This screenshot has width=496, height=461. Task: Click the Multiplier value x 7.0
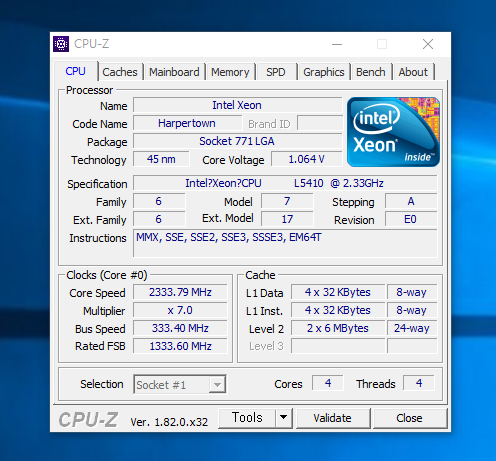click(x=180, y=310)
